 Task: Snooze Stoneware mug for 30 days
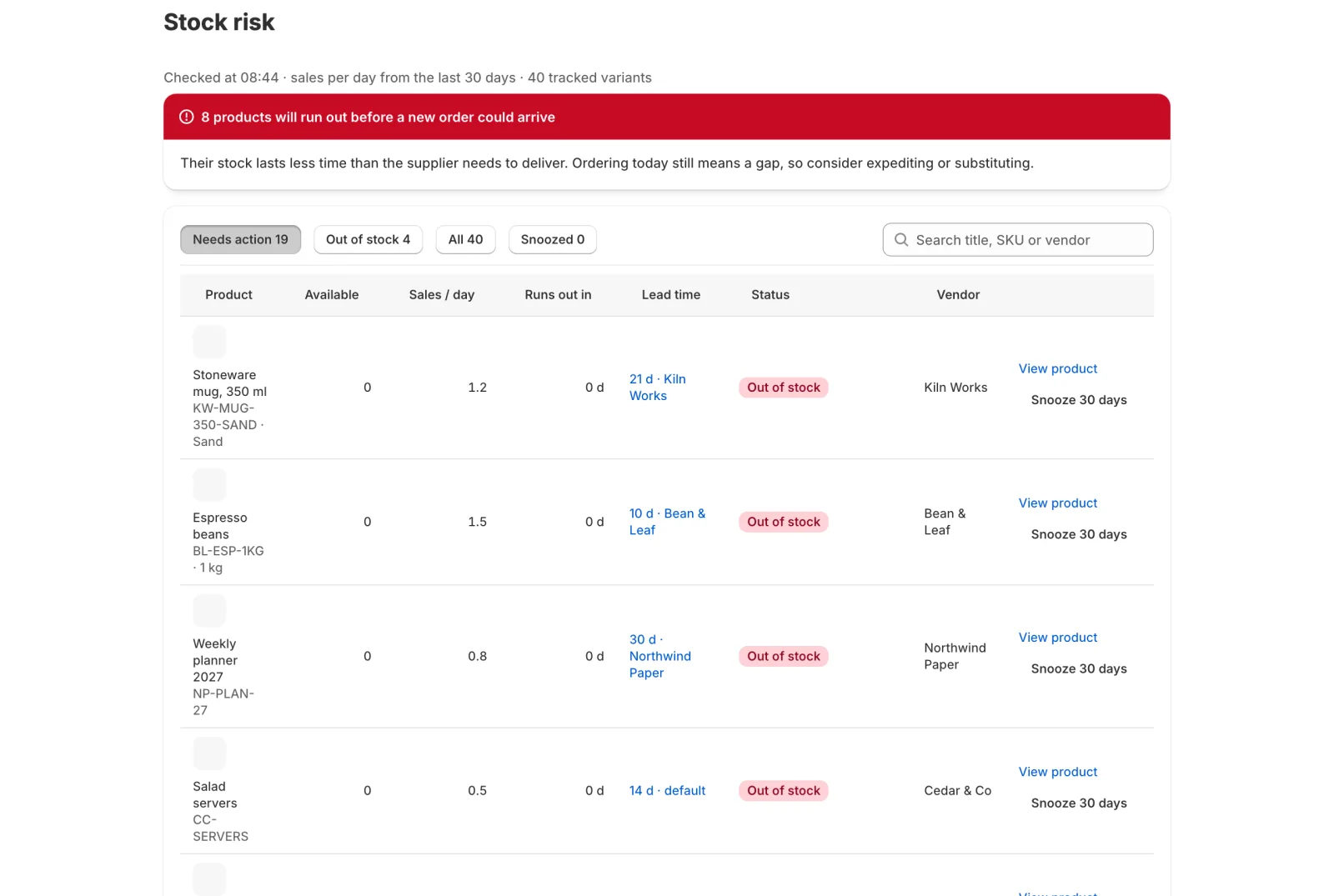pos(1078,400)
